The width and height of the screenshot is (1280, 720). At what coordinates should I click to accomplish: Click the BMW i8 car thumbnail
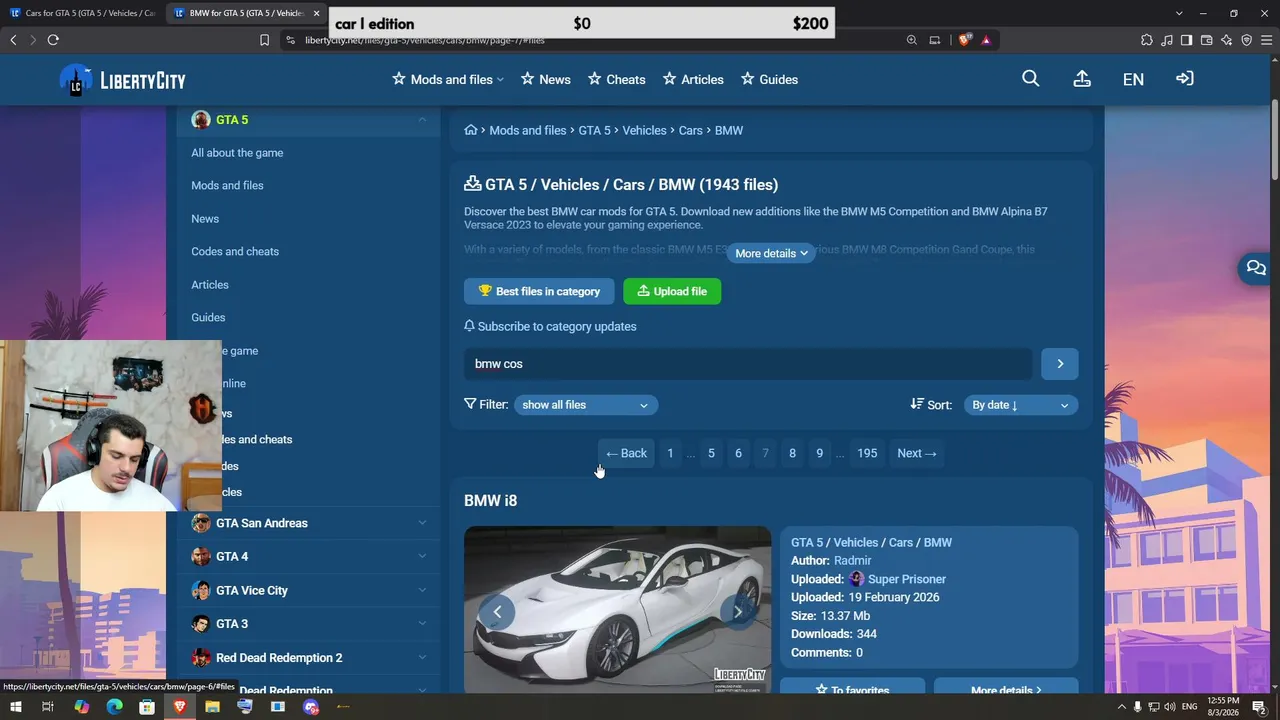click(617, 610)
